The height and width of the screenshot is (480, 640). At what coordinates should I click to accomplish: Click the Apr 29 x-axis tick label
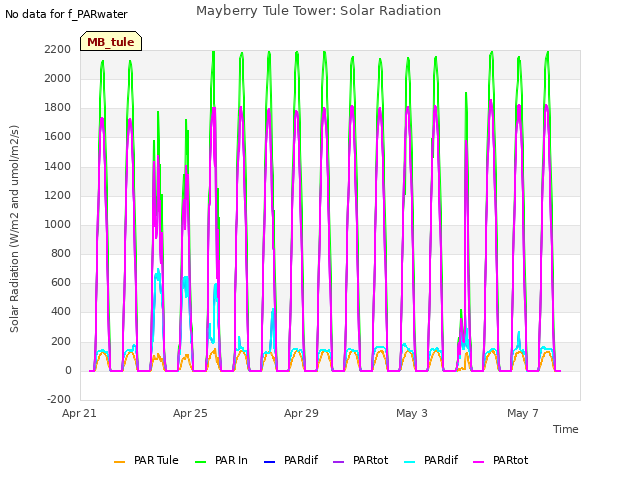tap(301, 413)
